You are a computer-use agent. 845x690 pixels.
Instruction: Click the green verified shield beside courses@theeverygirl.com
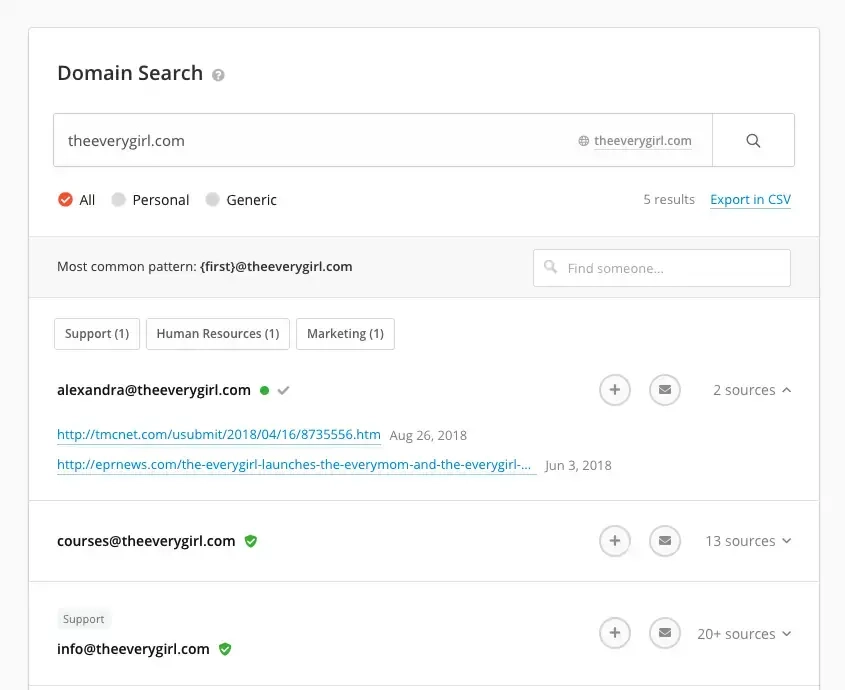point(251,541)
